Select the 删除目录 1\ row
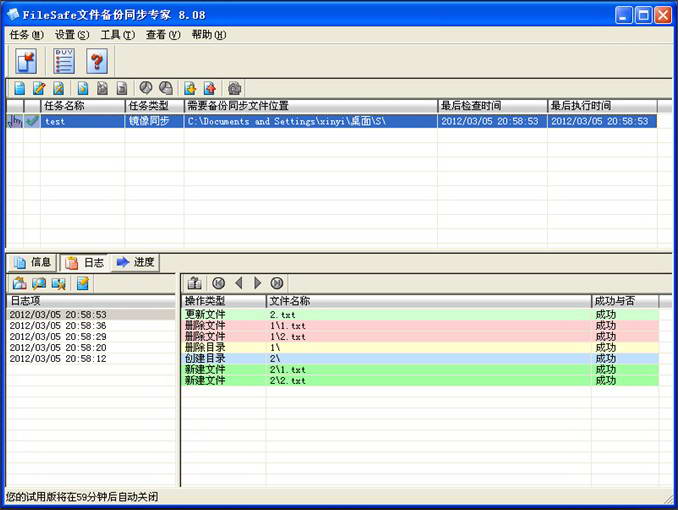Screen dimensions: 678x510 point(420,347)
